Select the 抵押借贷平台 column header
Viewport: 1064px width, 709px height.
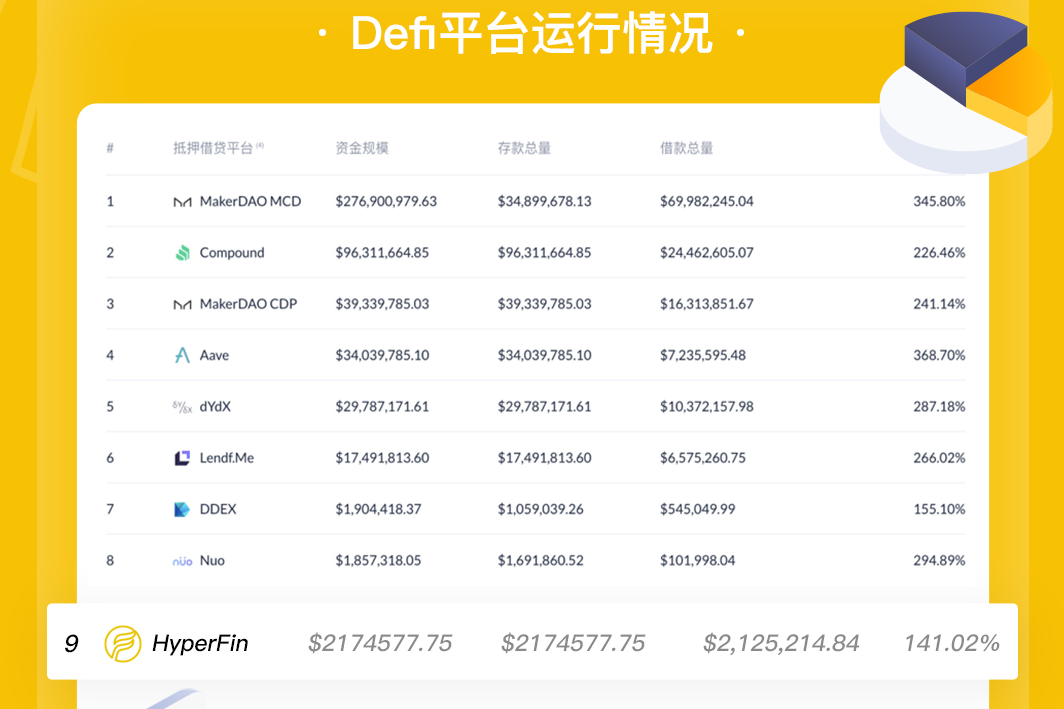[x=218, y=148]
